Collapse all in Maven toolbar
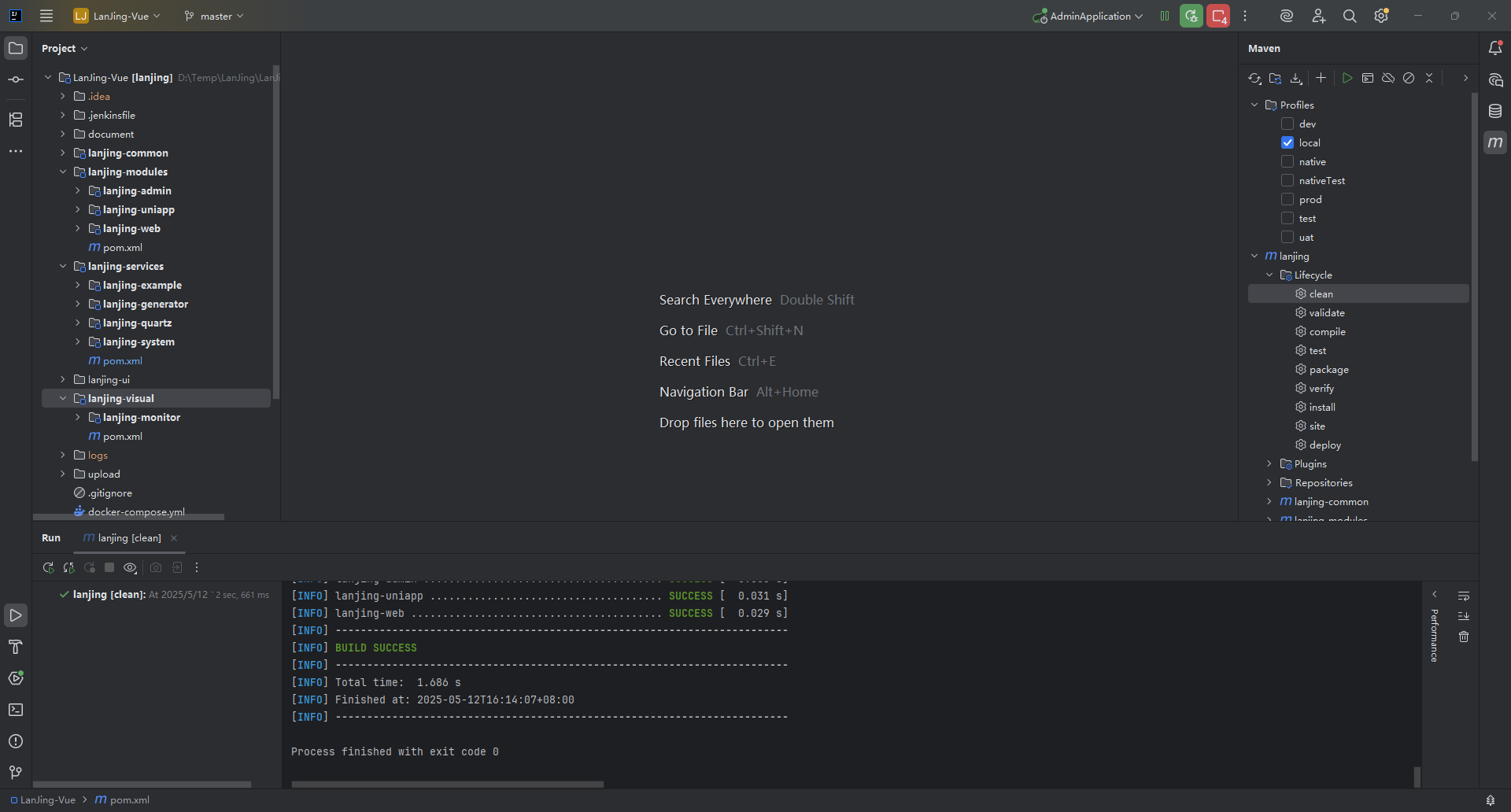Image resolution: width=1511 pixels, height=812 pixels. pos(1429,78)
